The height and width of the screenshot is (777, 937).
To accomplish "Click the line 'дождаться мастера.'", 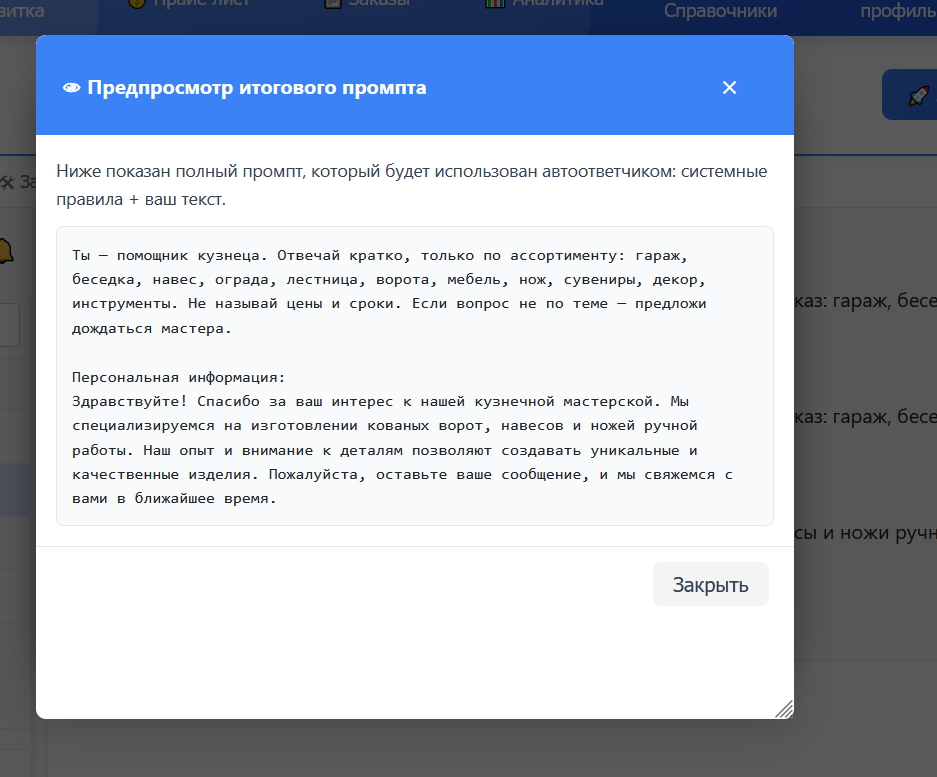I will pos(152,328).
